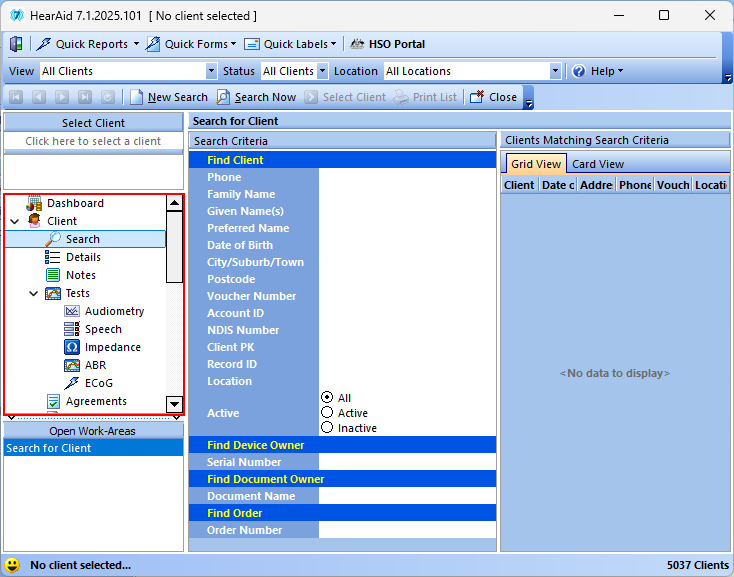Open client Notes icon
The height and width of the screenshot is (577, 734).
click(x=53, y=275)
